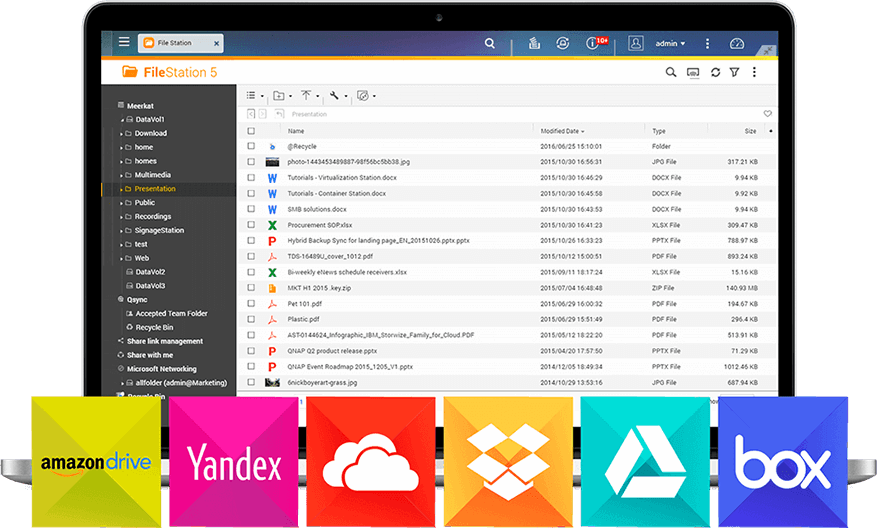Go back with the previous-folder arrow
The height and width of the screenshot is (528, 877).
(251, 114)
